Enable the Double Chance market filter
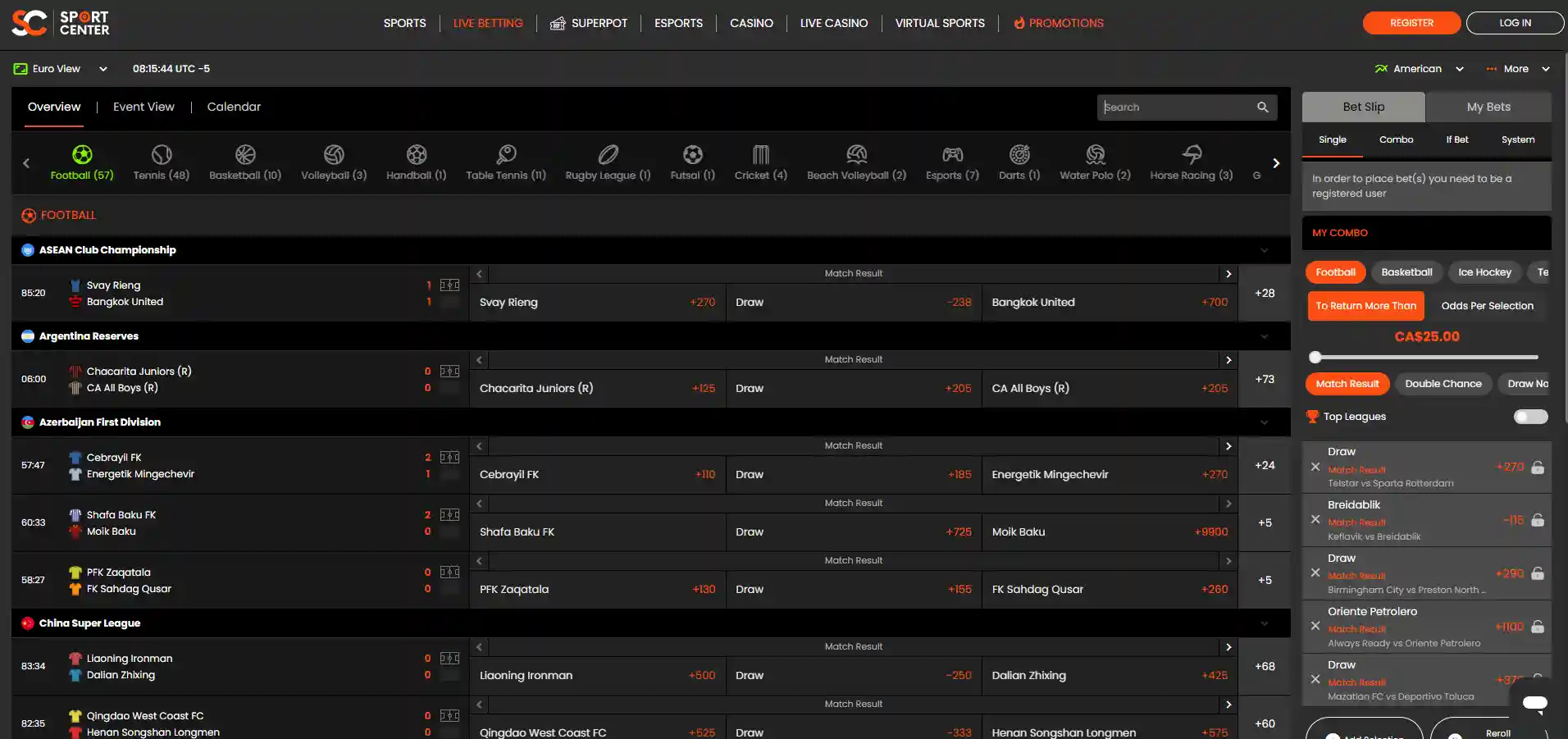 pyautogui.click(x=1443, y=384)
